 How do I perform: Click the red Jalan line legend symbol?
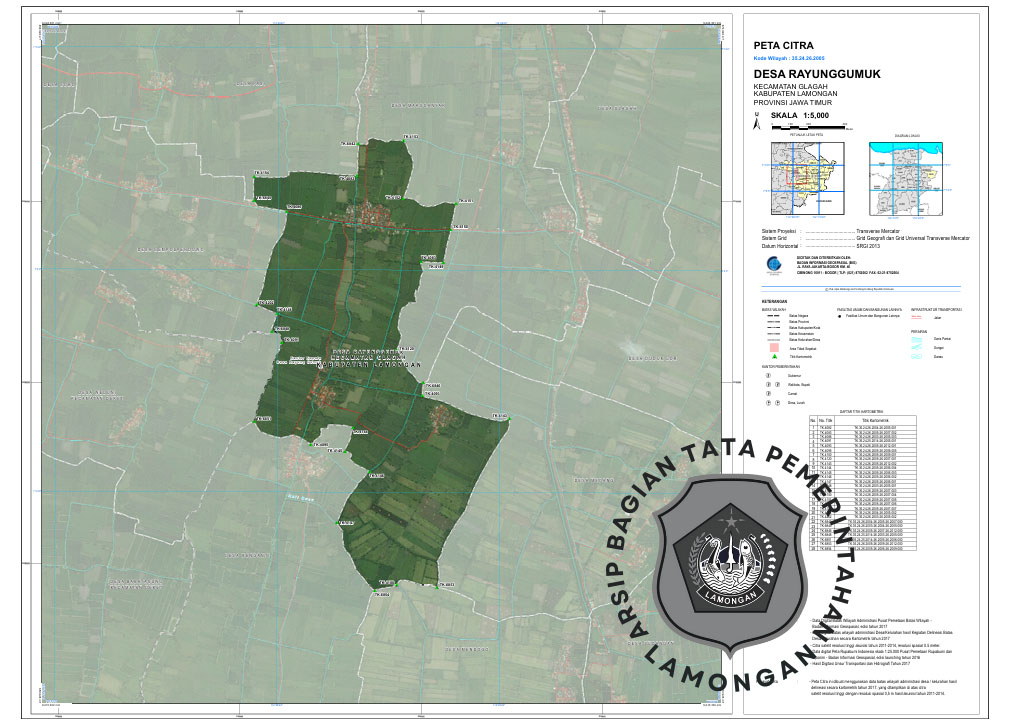(x=919, y=315)
